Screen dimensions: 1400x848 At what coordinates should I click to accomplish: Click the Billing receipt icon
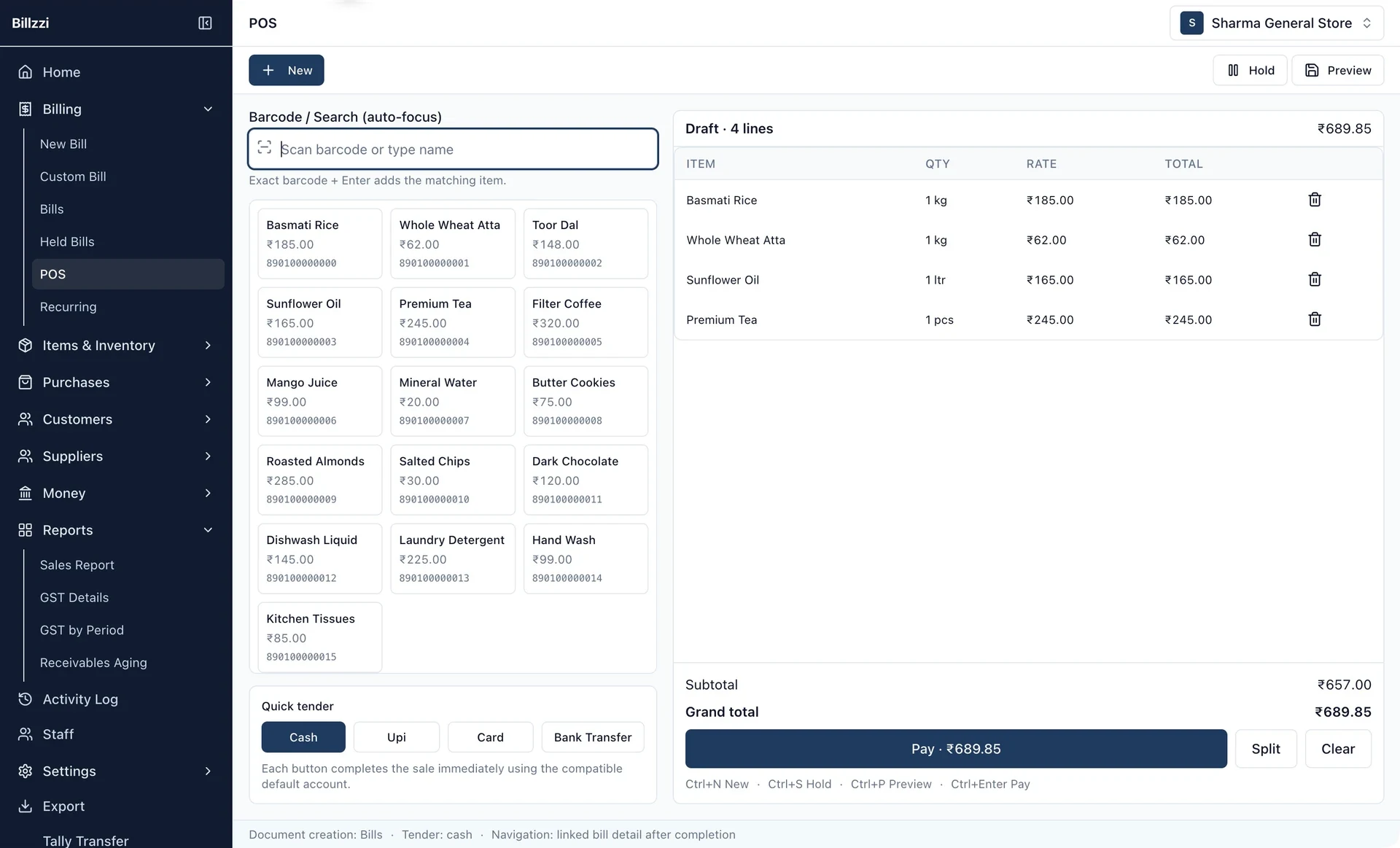[x=26, y=109]
